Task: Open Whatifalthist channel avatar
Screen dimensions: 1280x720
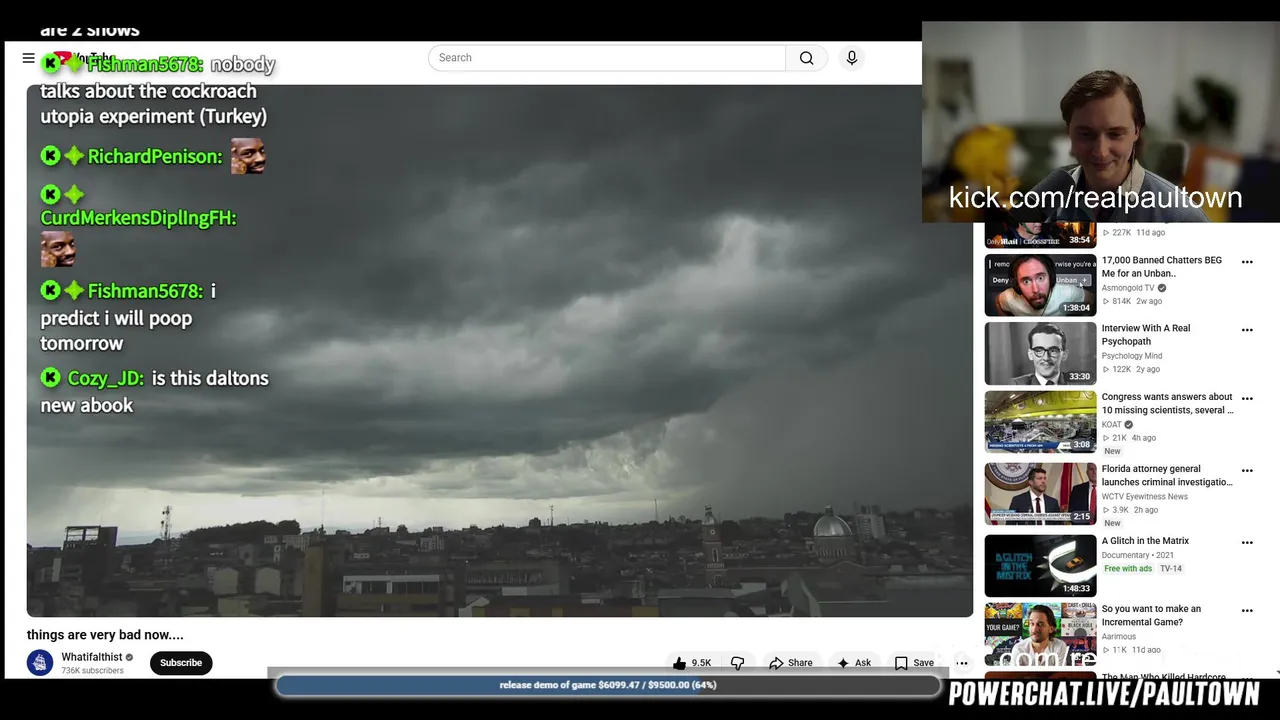Action: 40,663
